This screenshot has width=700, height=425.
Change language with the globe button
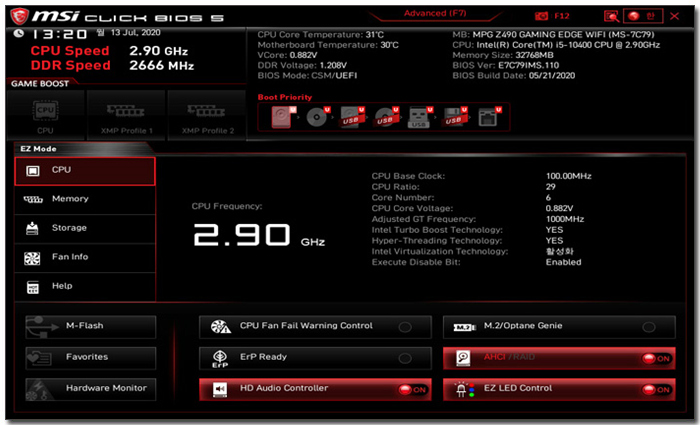(643, 17)
